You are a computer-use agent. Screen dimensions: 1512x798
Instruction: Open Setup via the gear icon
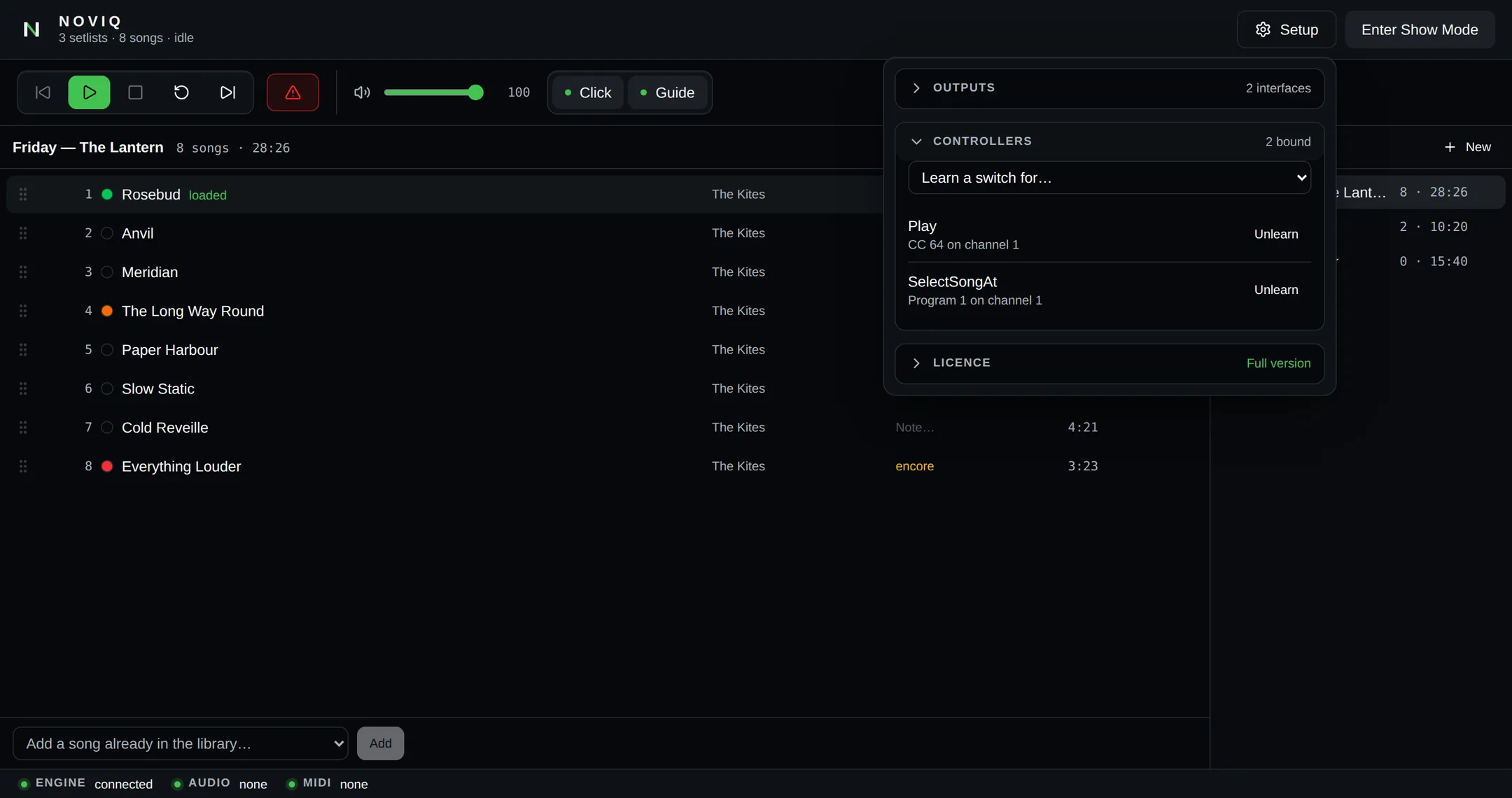pos(1286,29)
